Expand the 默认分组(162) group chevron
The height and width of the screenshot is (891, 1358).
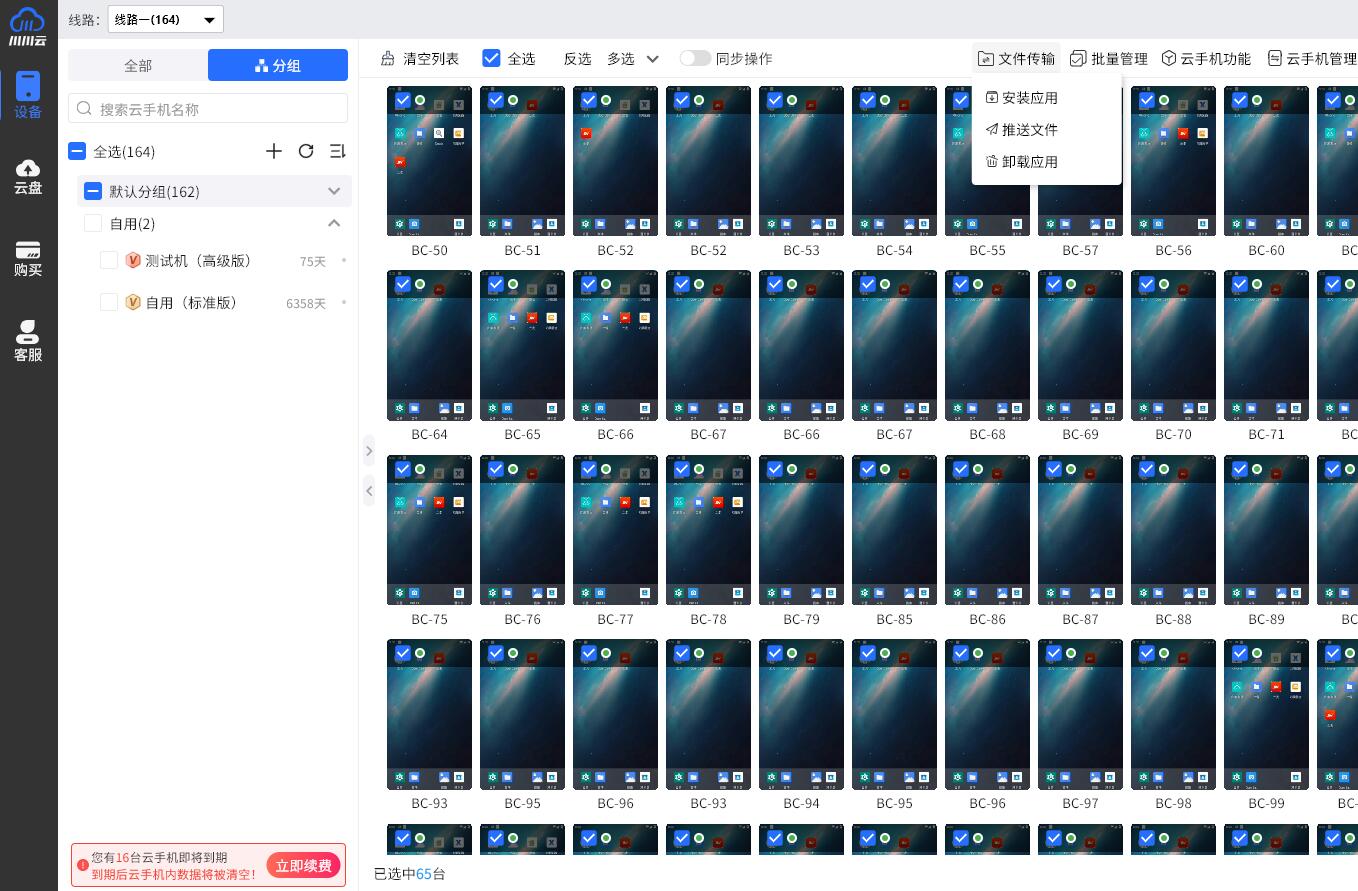click(334, 191)
